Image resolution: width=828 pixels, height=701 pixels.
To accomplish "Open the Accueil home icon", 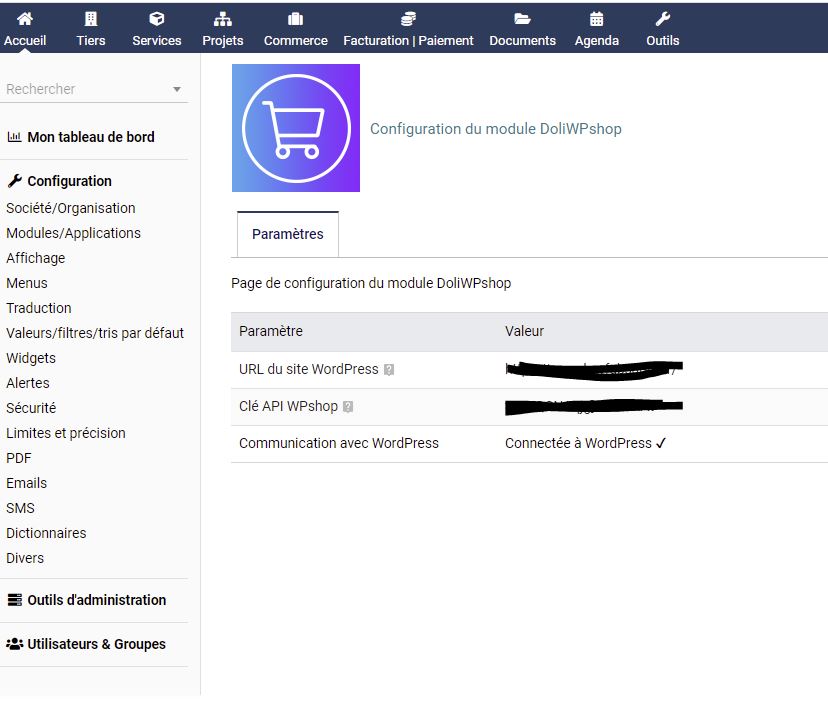I will pyautogui.click(x=25, y=19).
